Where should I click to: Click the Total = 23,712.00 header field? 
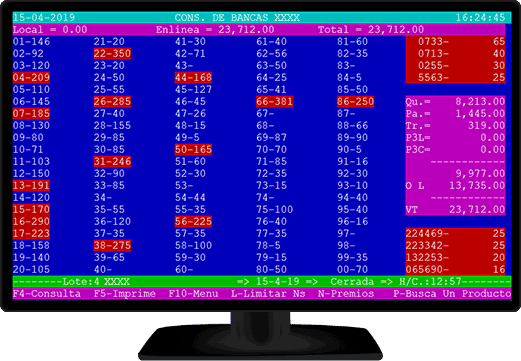click(371, 30)
